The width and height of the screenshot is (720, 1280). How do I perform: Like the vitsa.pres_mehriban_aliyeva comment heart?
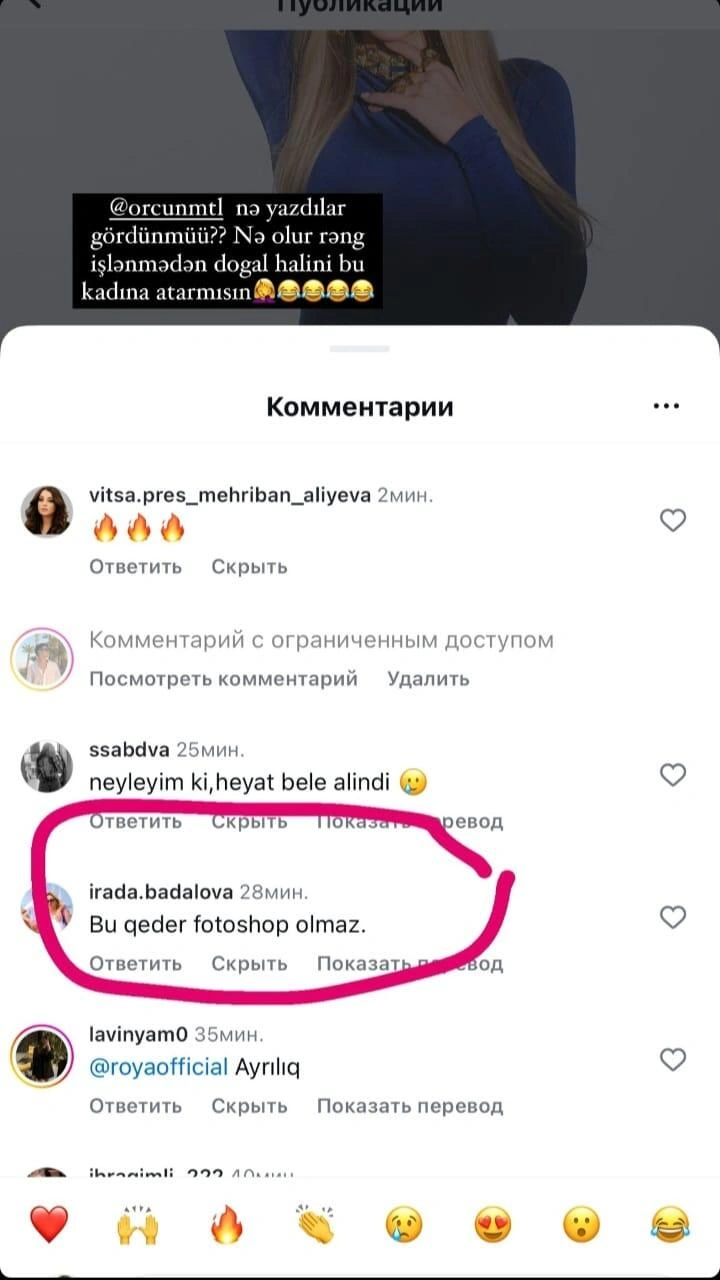pos(674,520)
